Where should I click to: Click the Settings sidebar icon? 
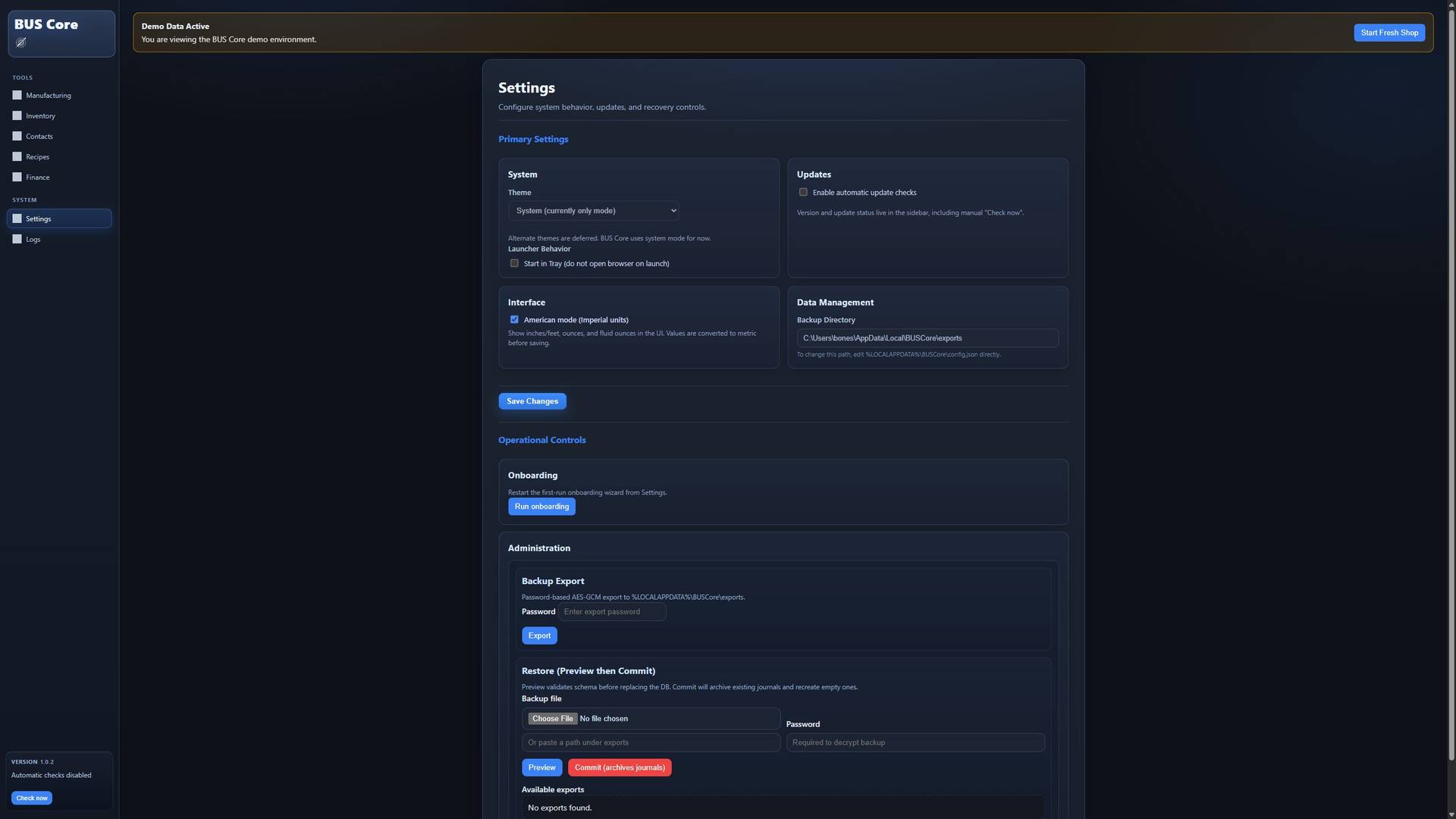(x=17, y=219)
